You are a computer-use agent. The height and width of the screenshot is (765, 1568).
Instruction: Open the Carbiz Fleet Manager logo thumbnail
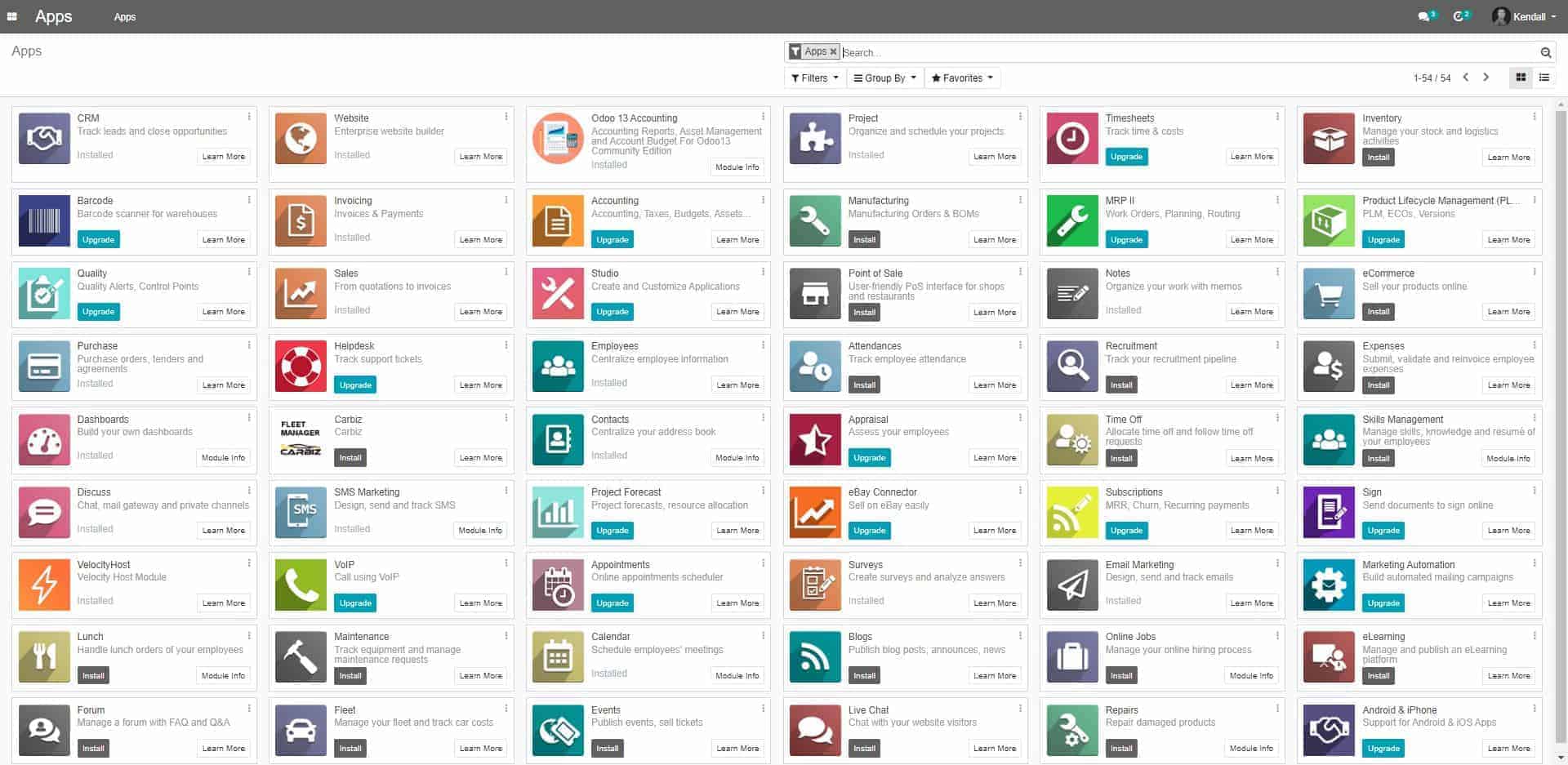(301, 439)
